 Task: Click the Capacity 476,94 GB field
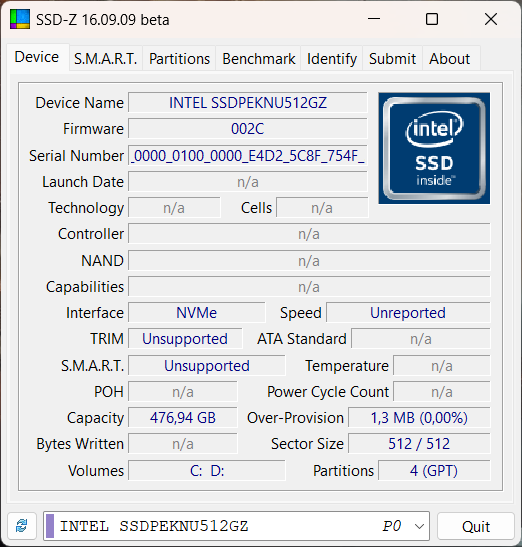point(183,418)
